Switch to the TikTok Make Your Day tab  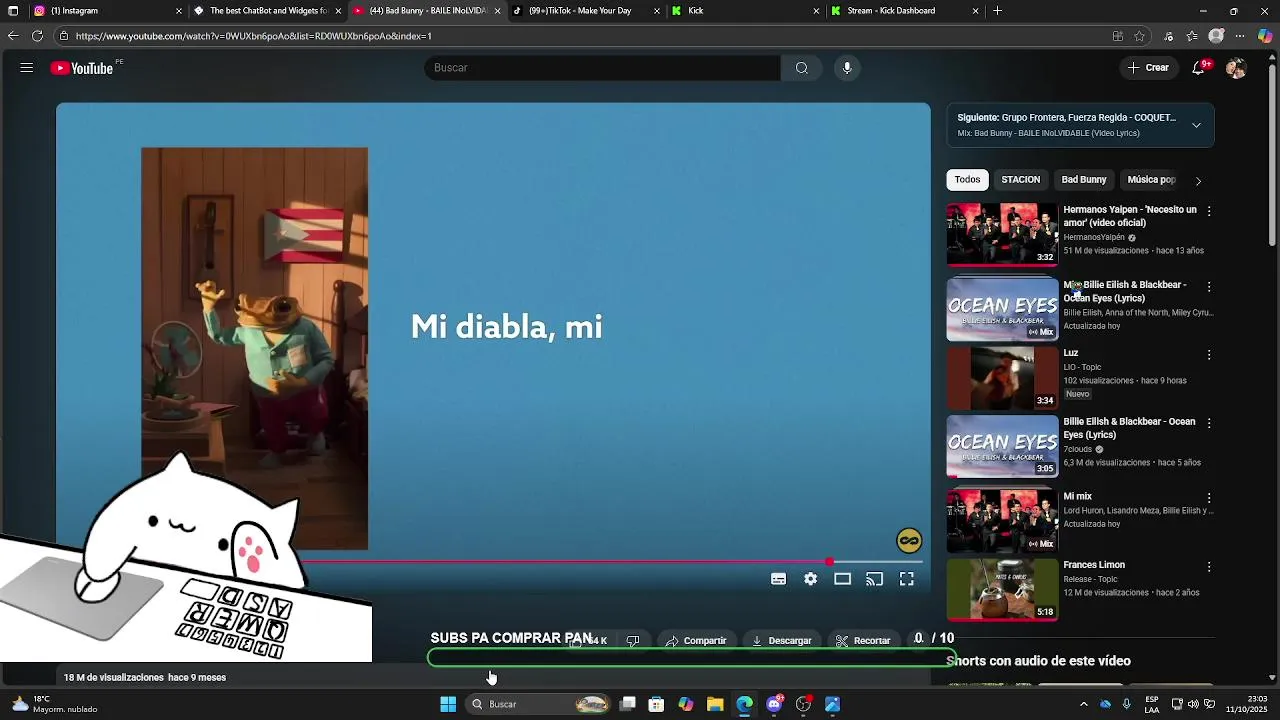pos(588,11)
